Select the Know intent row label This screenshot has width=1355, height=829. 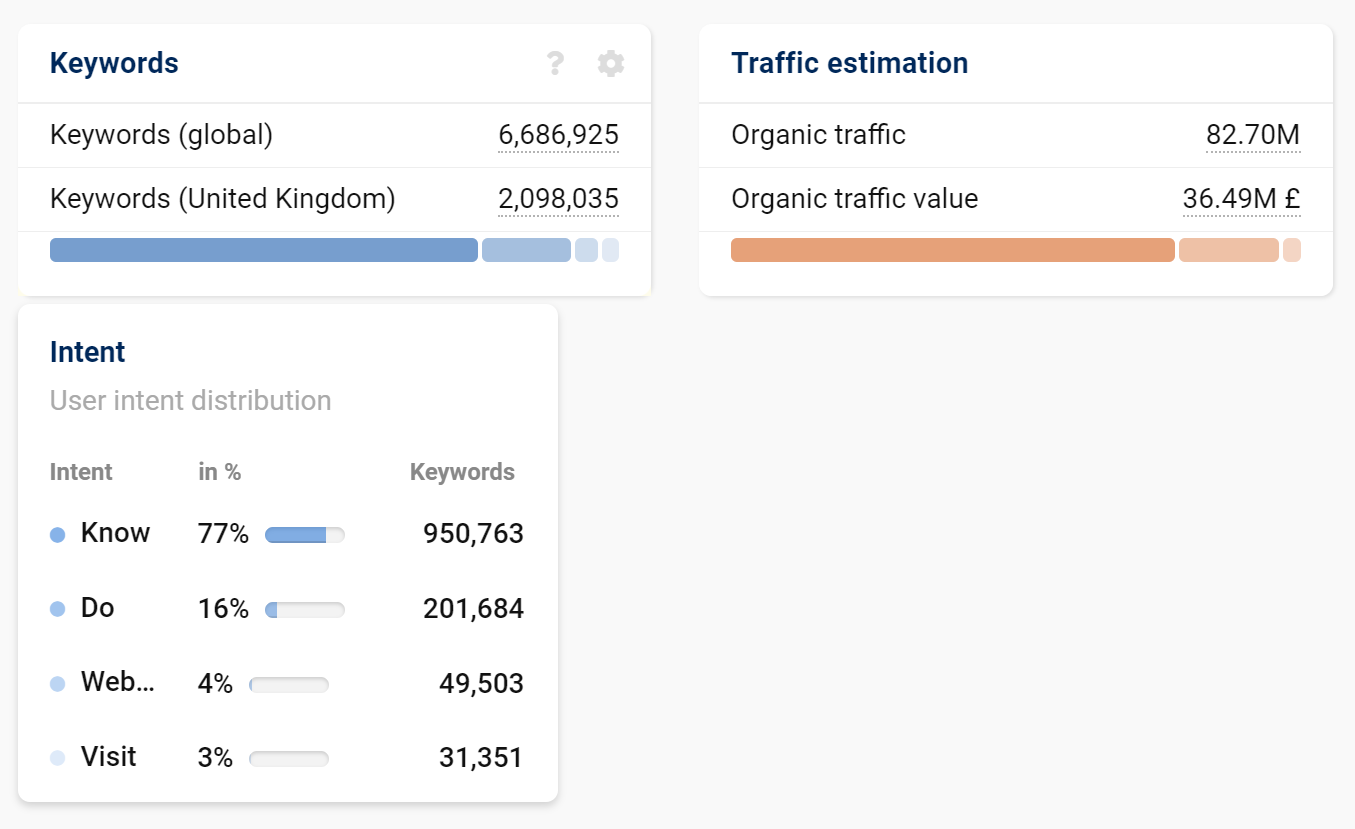click(115, 533)
